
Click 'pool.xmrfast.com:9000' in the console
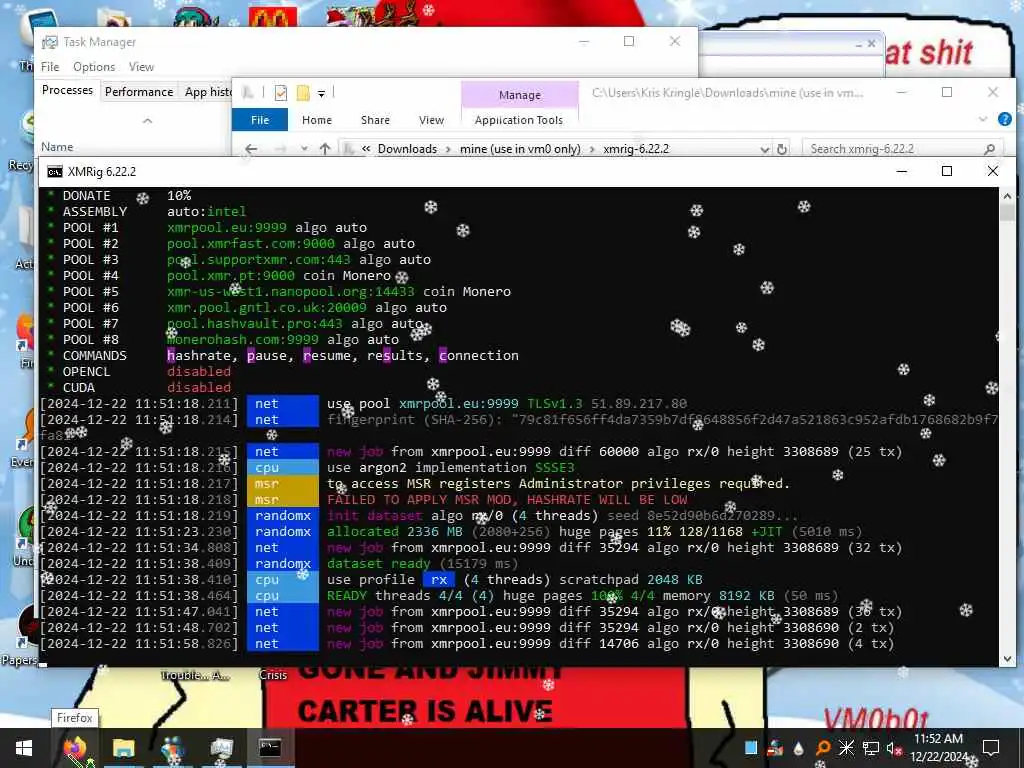coord(251,244)
